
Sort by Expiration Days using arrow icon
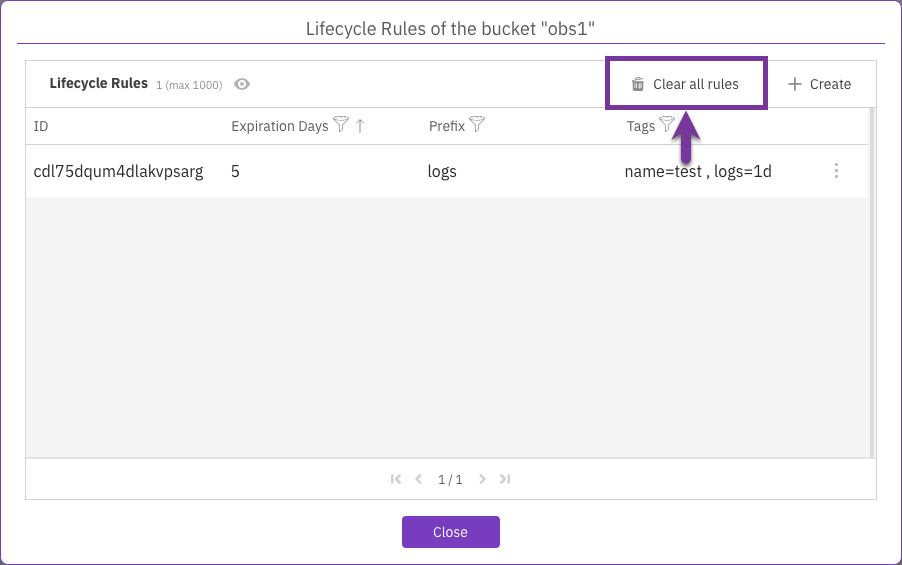coord(360,126)
